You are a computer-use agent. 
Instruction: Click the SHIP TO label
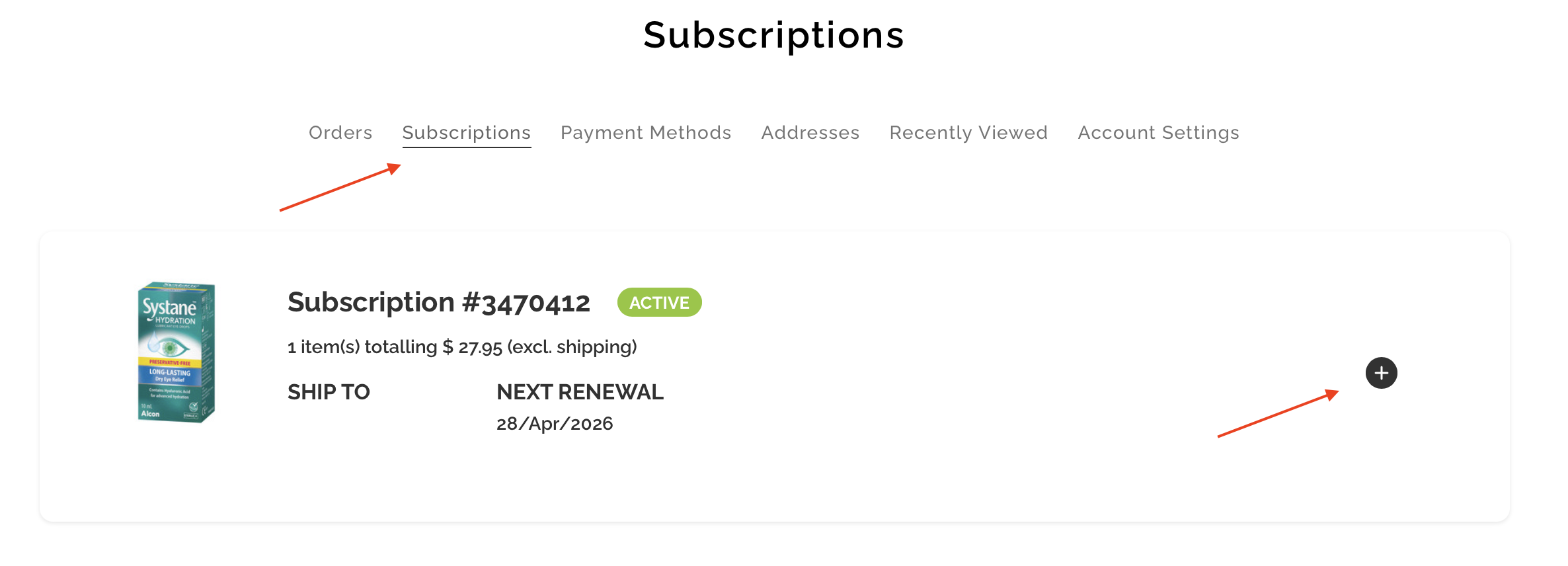[x=329, y=392]
